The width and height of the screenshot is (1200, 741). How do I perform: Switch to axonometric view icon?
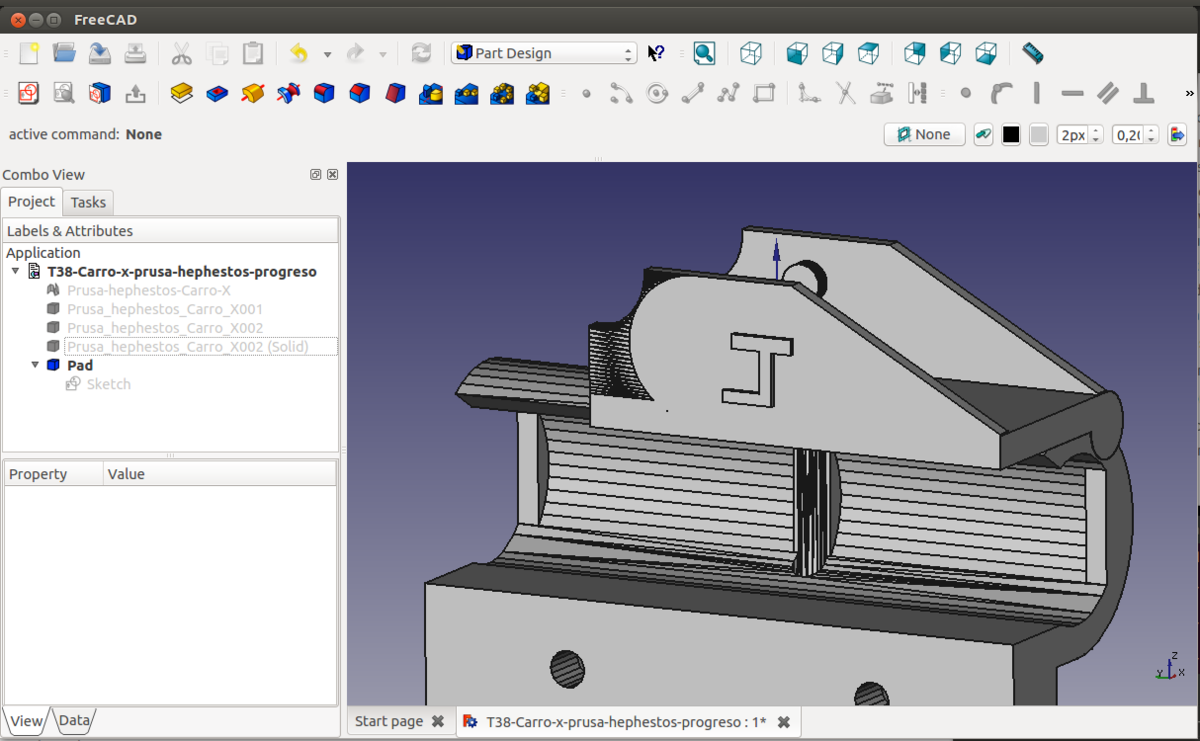[750, 53]
